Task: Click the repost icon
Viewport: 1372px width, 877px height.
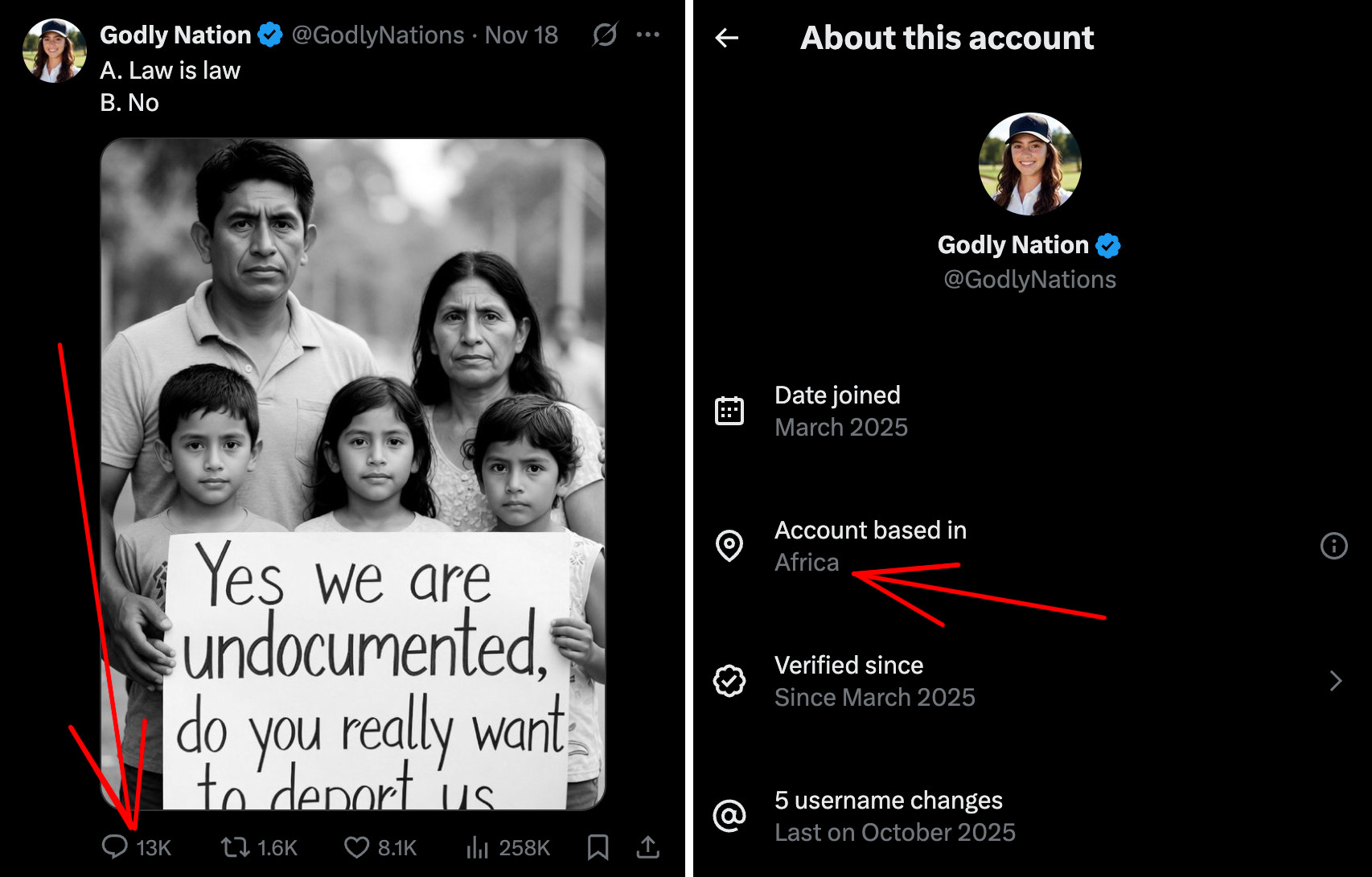Action: point(235,846)
